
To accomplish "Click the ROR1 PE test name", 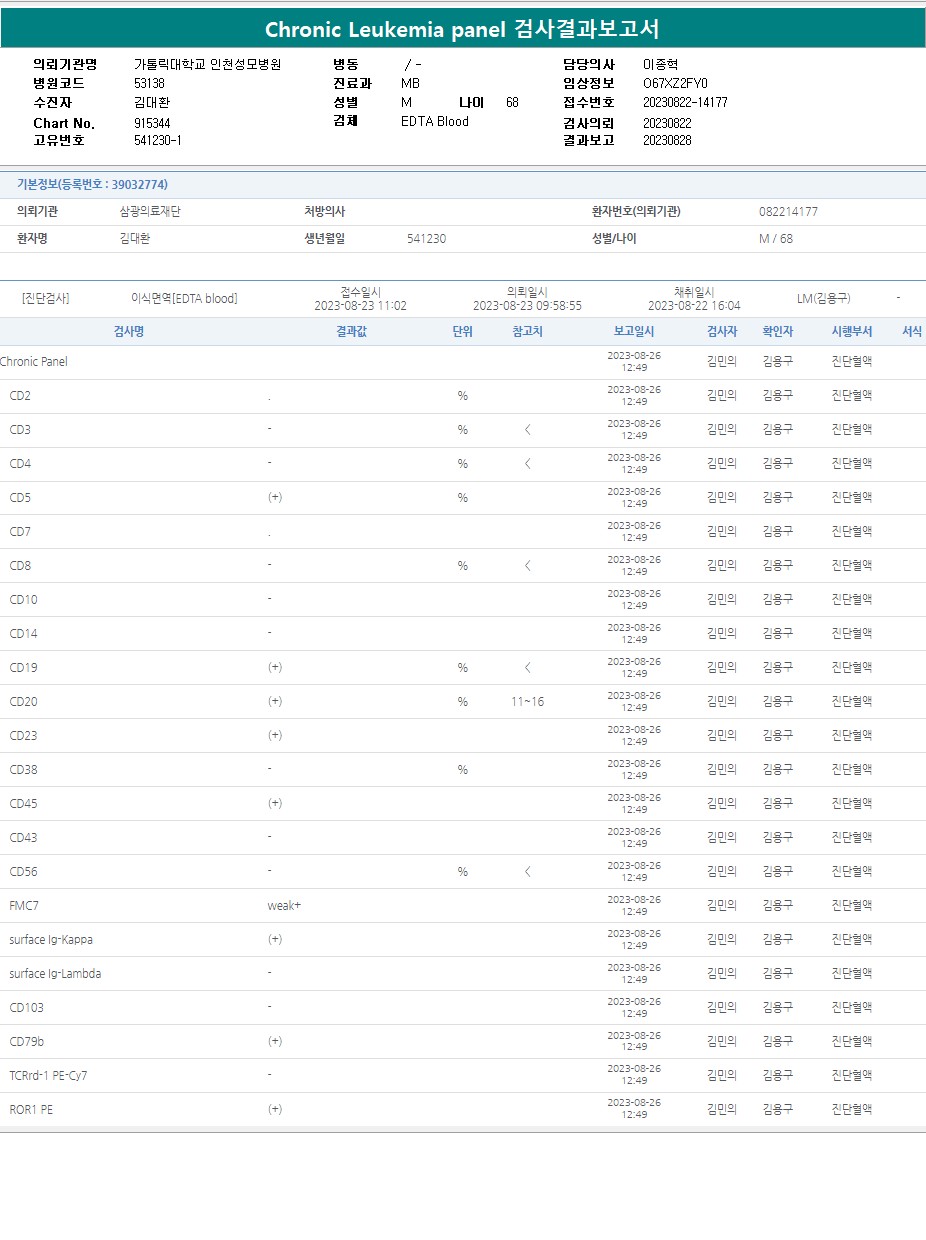I will pyautogui.click(x=31, y=1110).
